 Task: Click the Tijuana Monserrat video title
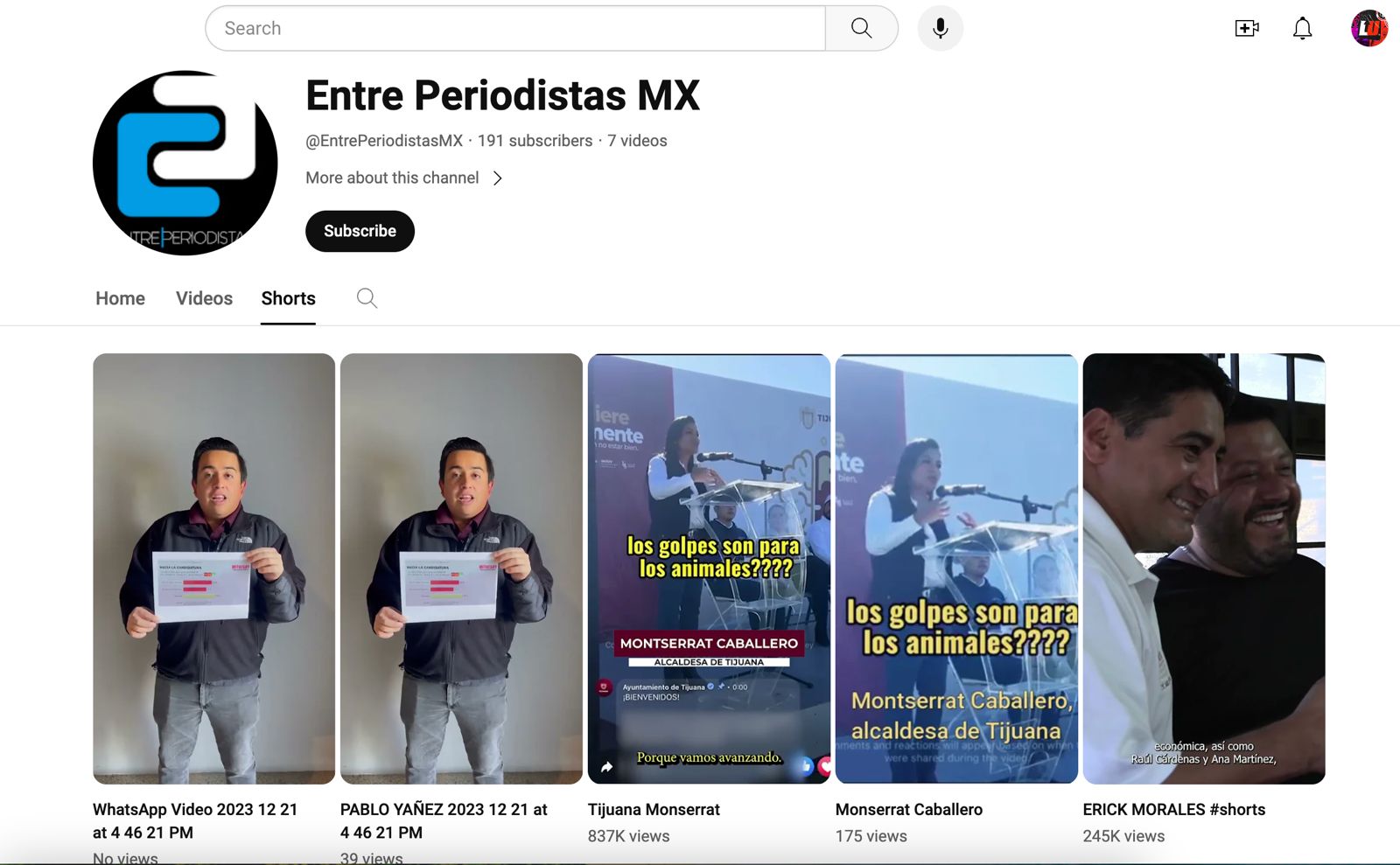click(654, 810)
